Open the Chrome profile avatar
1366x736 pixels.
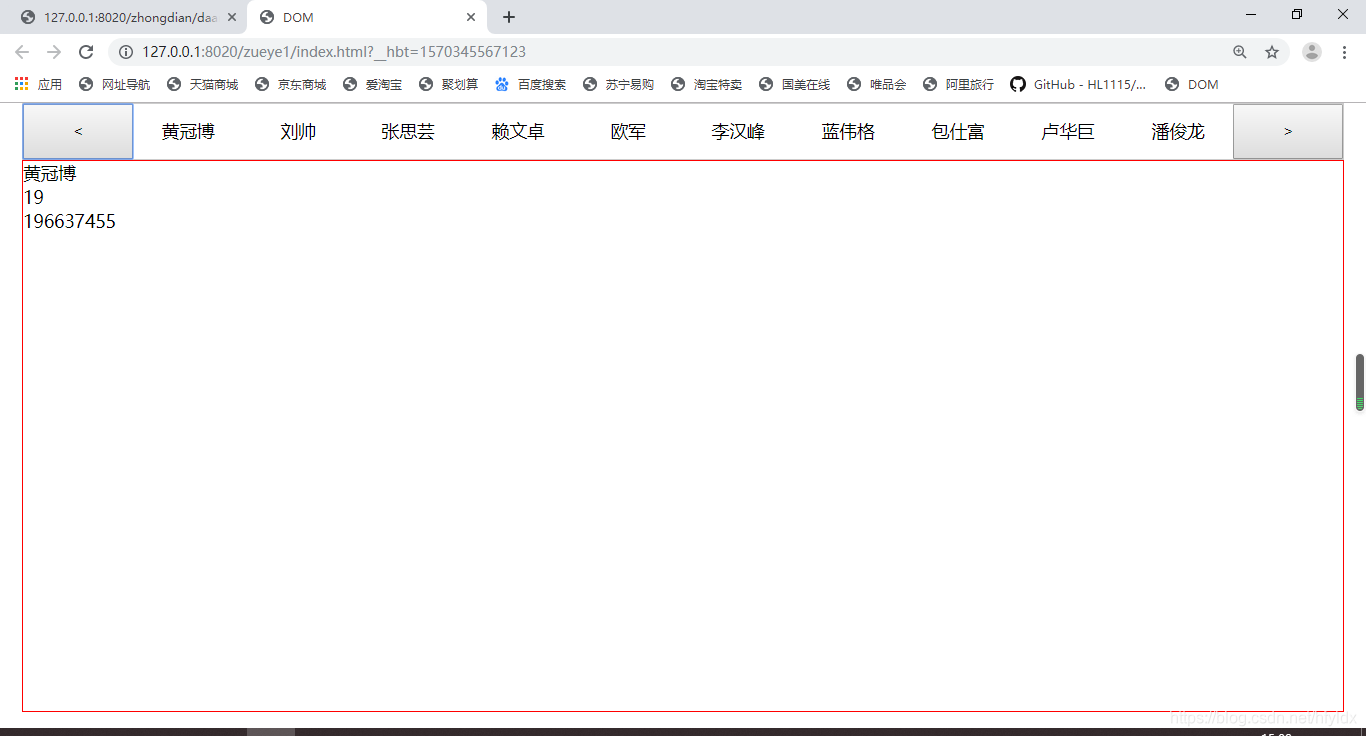[1312, 52]
